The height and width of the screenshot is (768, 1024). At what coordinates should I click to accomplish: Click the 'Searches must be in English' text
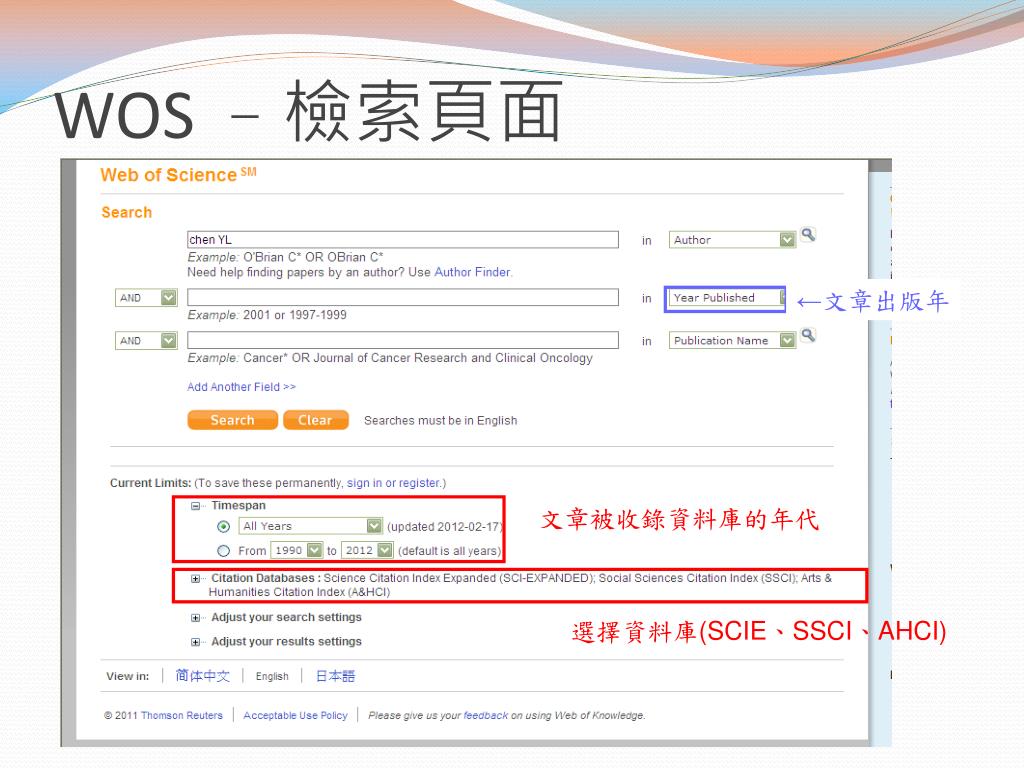click(x=440, y=421)
